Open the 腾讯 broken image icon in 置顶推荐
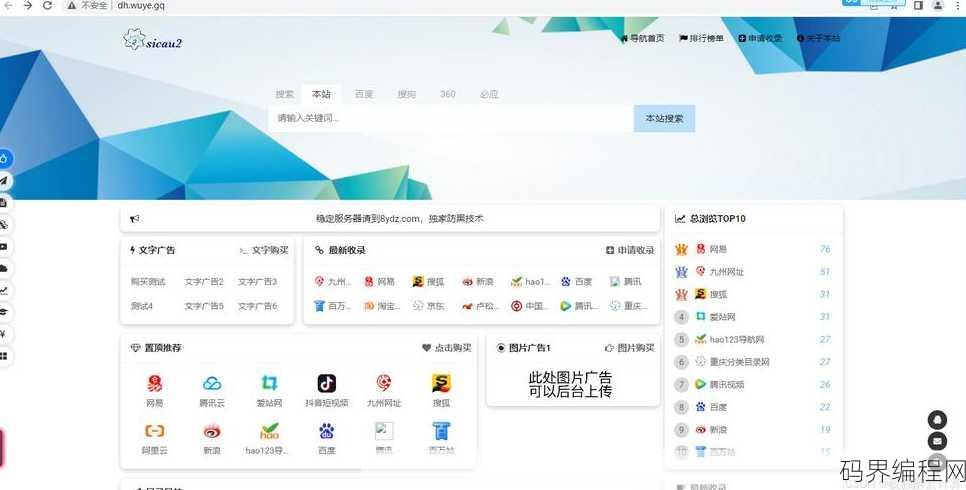Screen dimensions: 966x490 tap(384, 431)
